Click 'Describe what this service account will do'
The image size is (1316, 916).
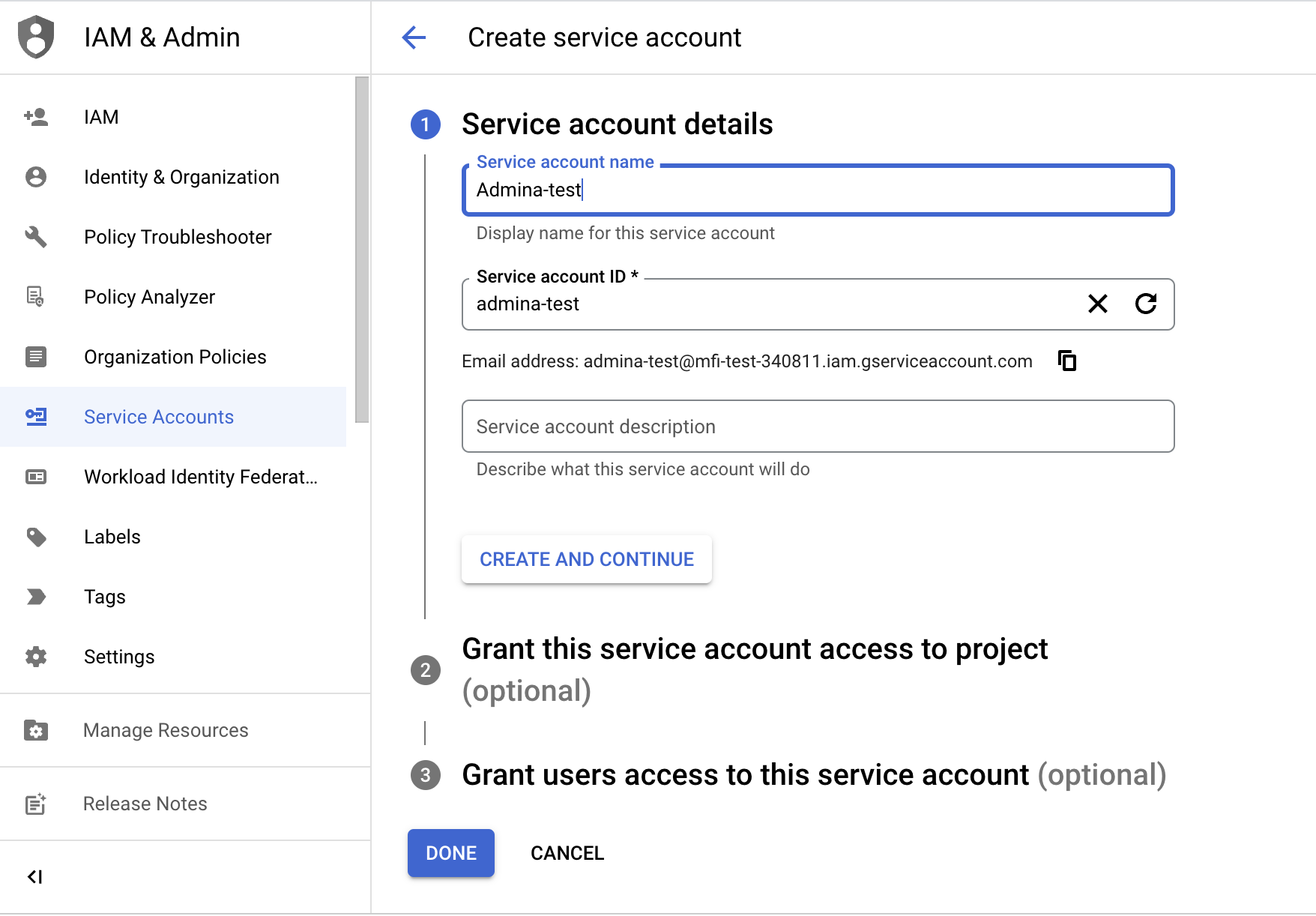pyautogui.click(x=643, y=469)
